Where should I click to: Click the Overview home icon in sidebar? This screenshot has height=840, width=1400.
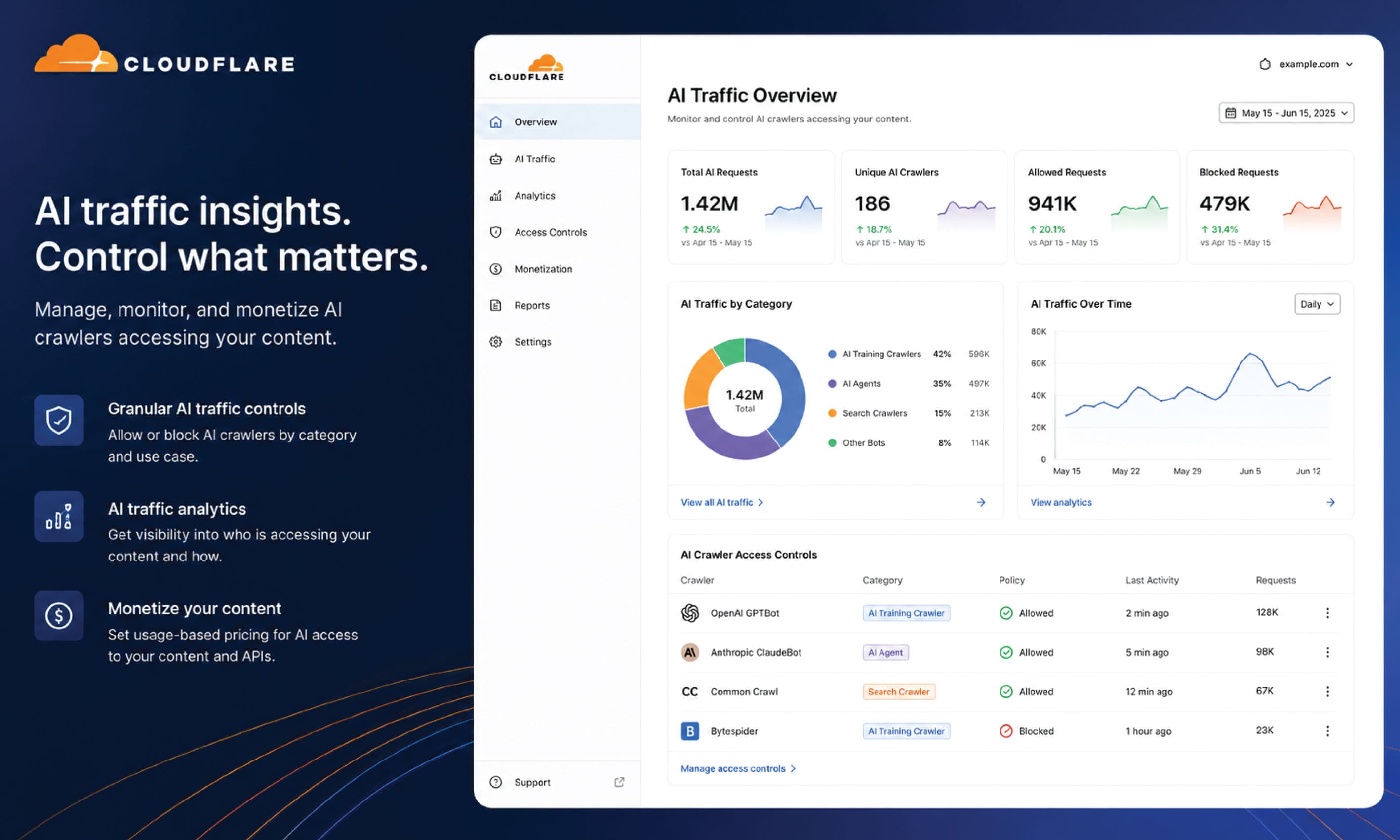tap(496, 121)
